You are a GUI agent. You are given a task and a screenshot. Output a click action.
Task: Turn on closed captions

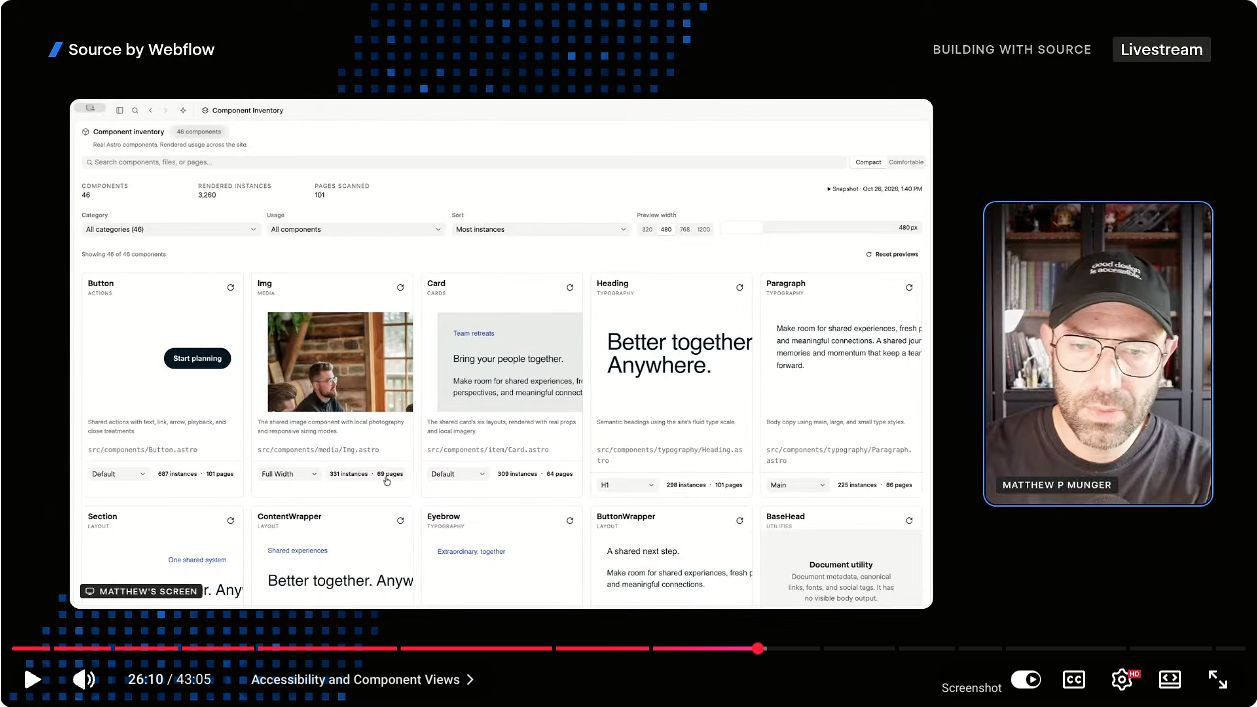(1074, 680)
